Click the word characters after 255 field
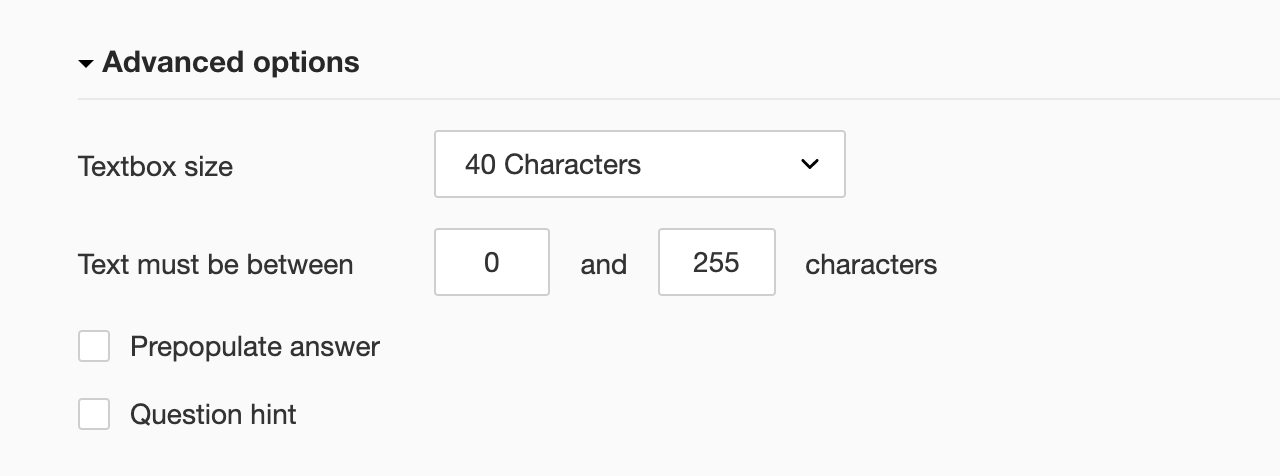The height and width of the screenshot is (476, 1280). point(871,265)
